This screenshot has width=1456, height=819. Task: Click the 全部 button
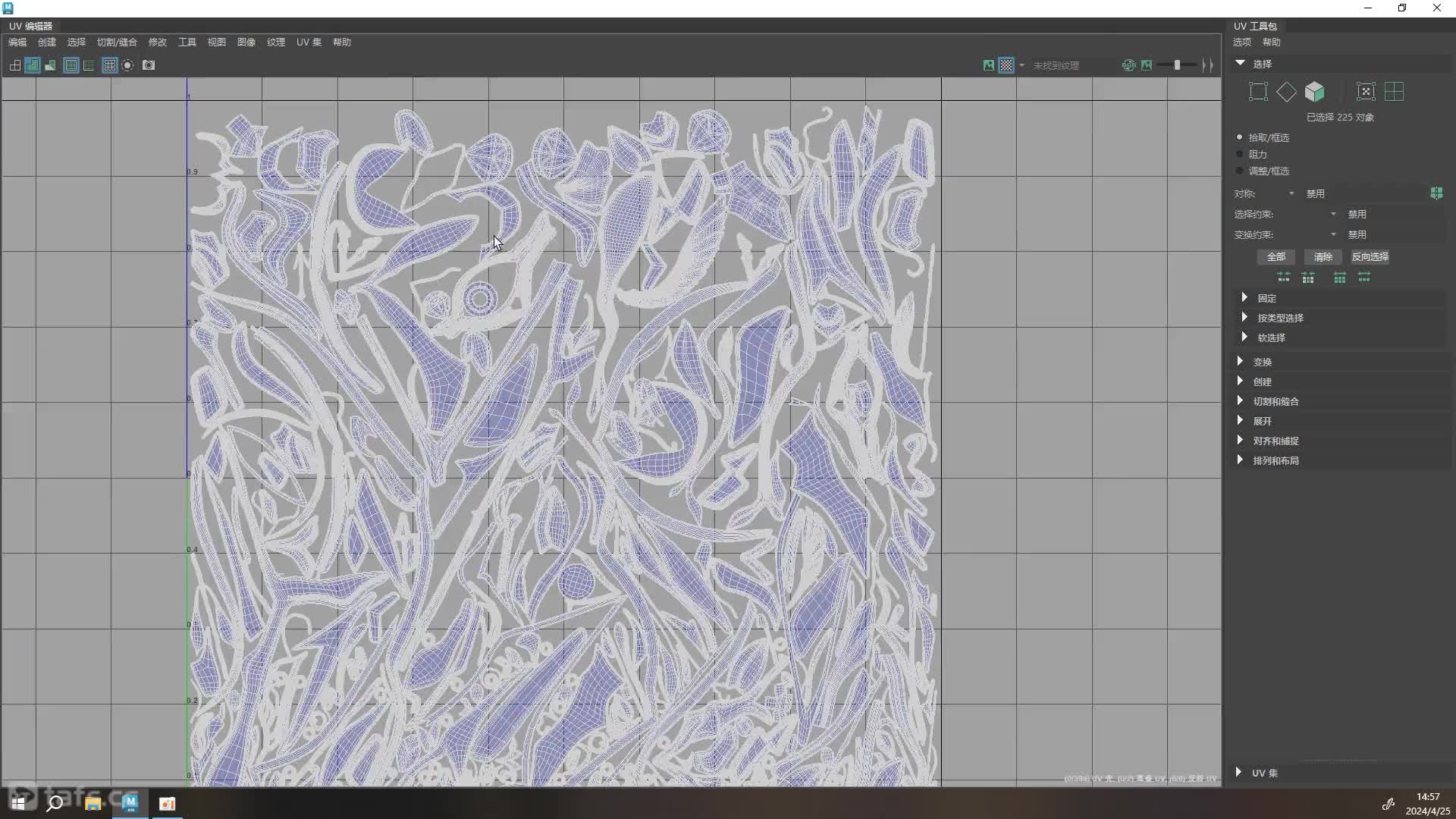click(x=1276, y=257)
